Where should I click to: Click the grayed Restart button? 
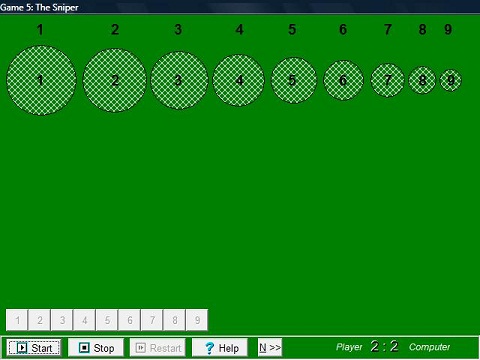158,348
